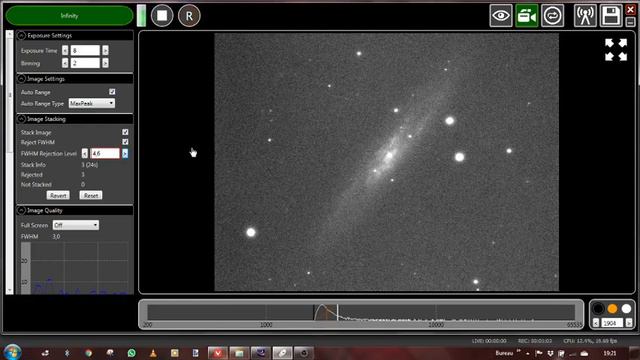Click the FWHM 3.0 reading

[x=56, y=237]
